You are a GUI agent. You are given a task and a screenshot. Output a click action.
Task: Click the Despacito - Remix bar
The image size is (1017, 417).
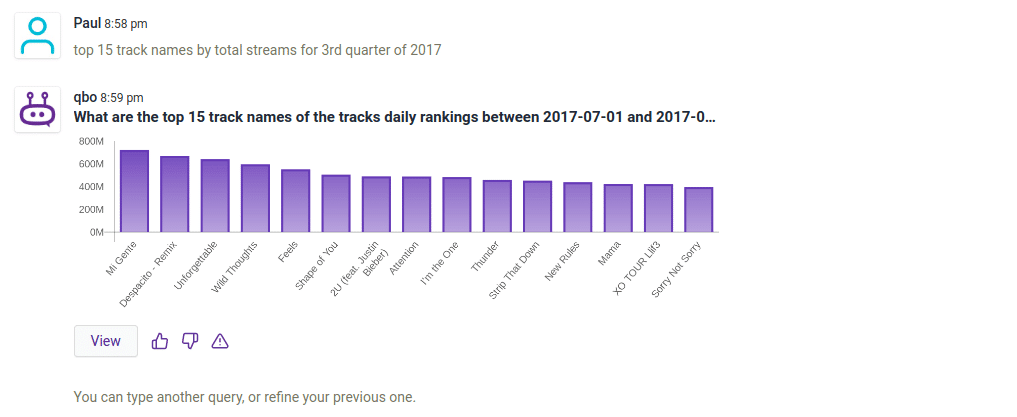point(175,195)
